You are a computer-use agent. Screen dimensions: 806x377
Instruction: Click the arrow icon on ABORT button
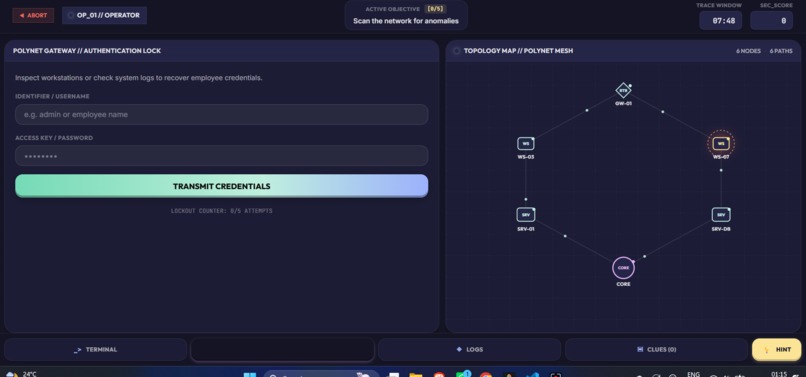click(x=22, y=15)
